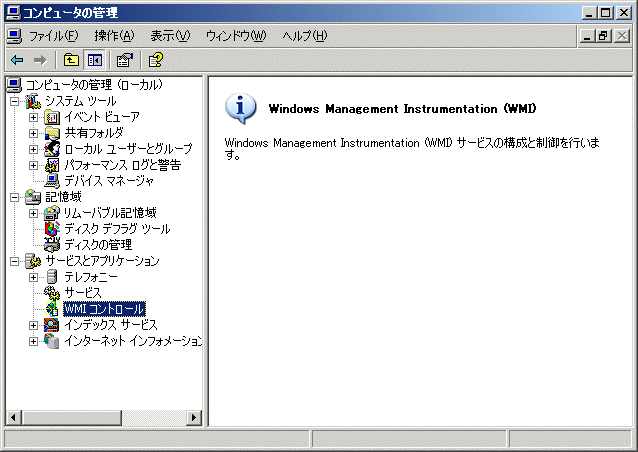Select イベント ビューア in the tree

[x=102, y=118]
